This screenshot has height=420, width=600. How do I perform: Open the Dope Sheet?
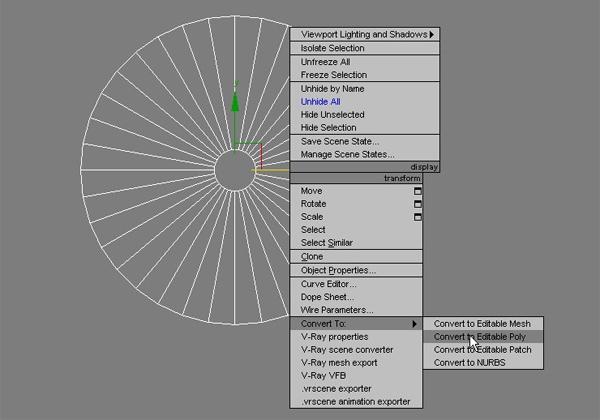click(325, 297)
